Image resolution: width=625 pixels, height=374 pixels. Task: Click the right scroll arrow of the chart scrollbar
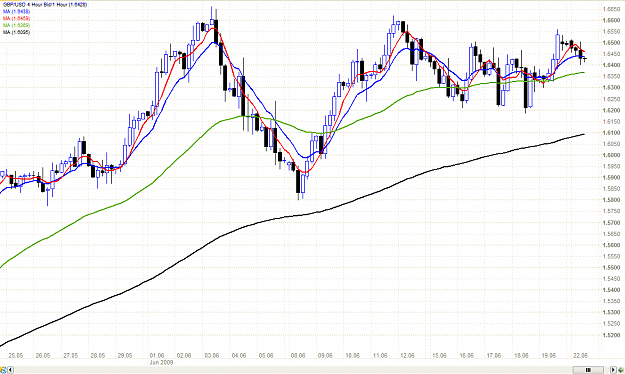613,370
